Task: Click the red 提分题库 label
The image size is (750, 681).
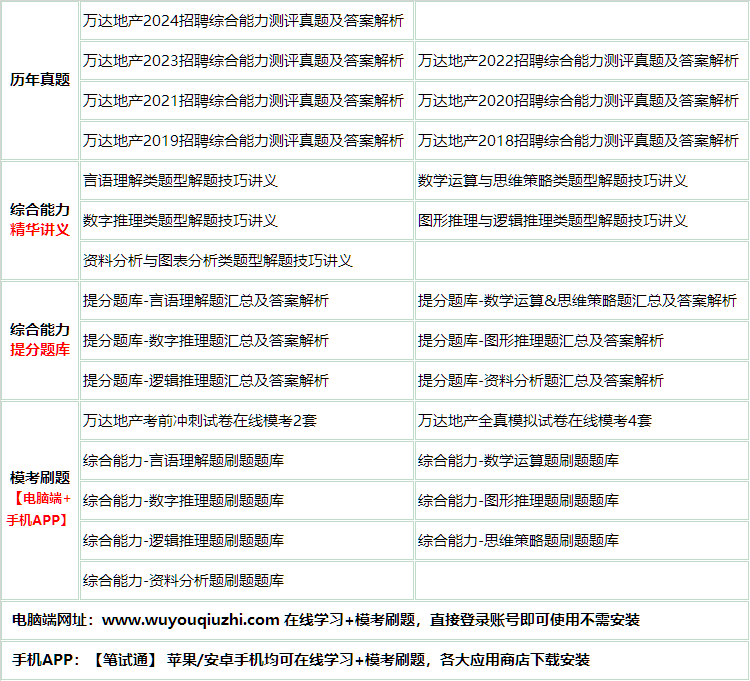Action: [40, 350]
